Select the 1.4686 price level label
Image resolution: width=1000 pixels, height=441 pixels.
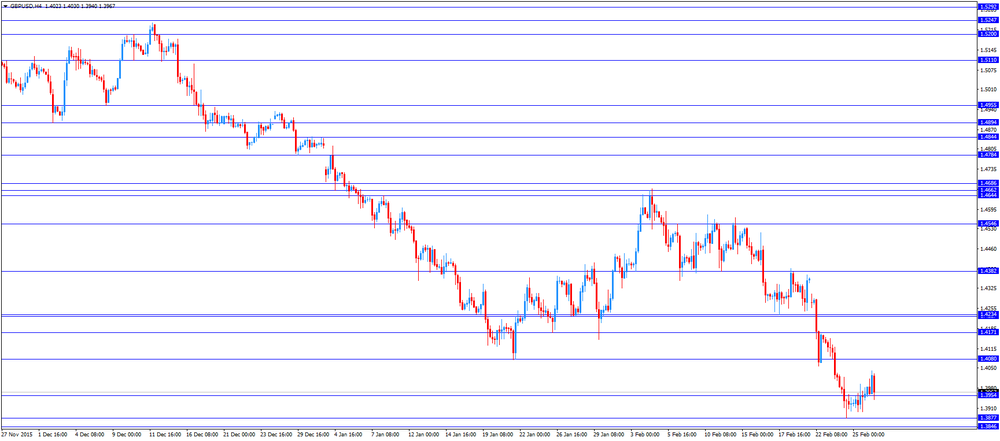tap(988, 184)
